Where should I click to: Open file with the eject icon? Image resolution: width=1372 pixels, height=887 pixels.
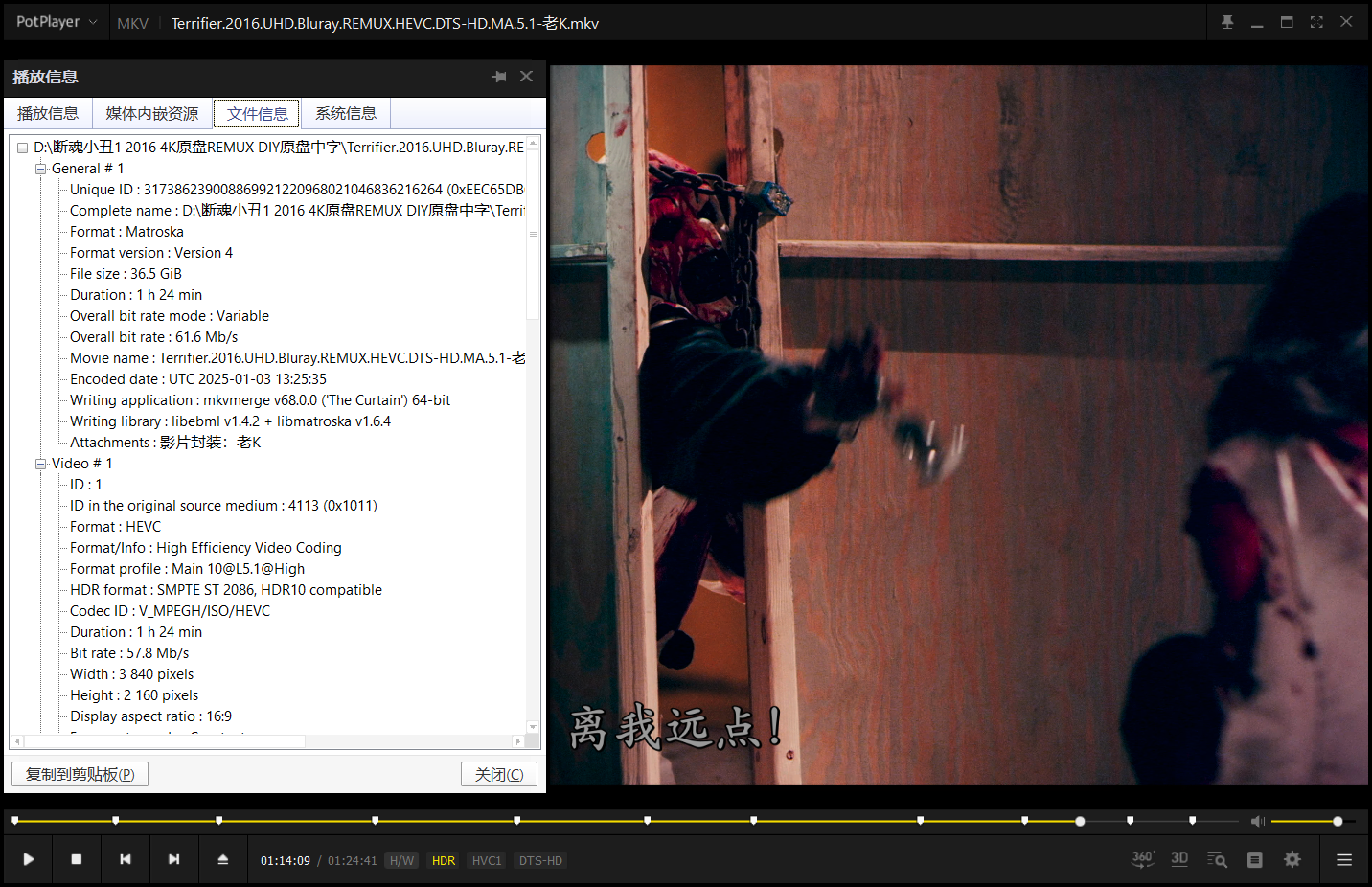222,859
